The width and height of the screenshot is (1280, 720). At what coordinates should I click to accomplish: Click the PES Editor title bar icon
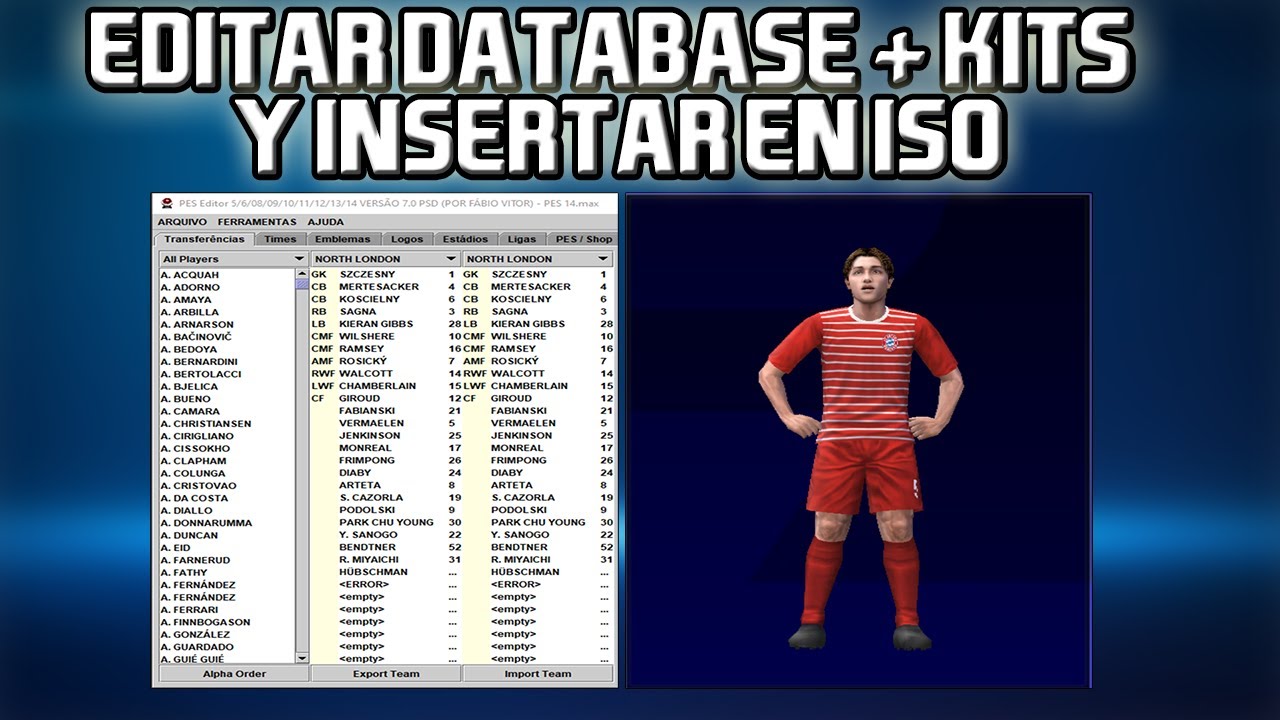(167, 204)
